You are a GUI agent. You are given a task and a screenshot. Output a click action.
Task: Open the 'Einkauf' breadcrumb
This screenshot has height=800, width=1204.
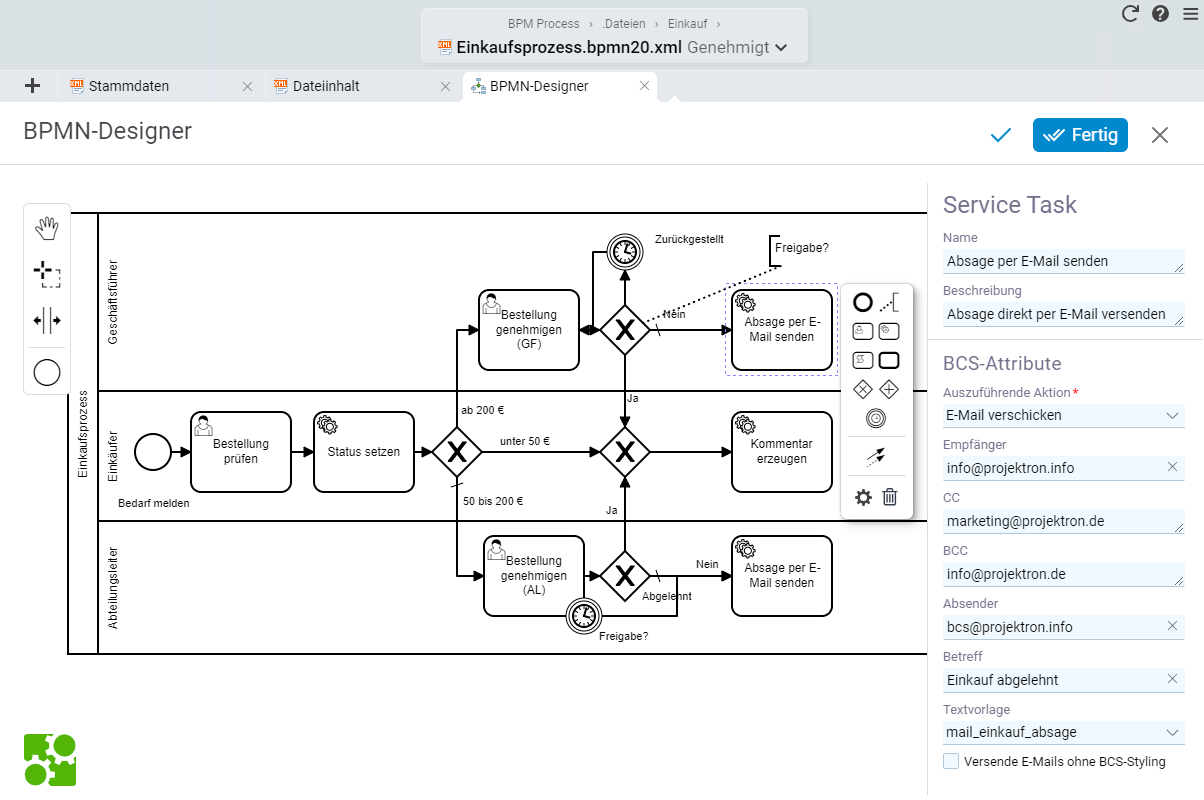[688, 23]
